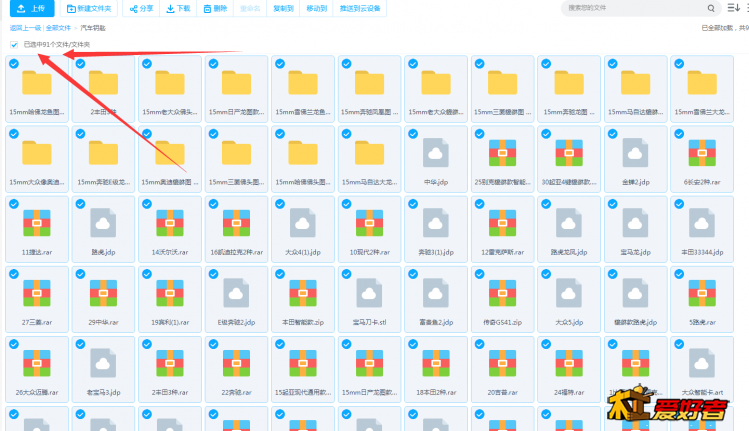Click the 推送到云设备 push-to-cloud-device button
Screen dimensions: 749x431
[360, 8]
